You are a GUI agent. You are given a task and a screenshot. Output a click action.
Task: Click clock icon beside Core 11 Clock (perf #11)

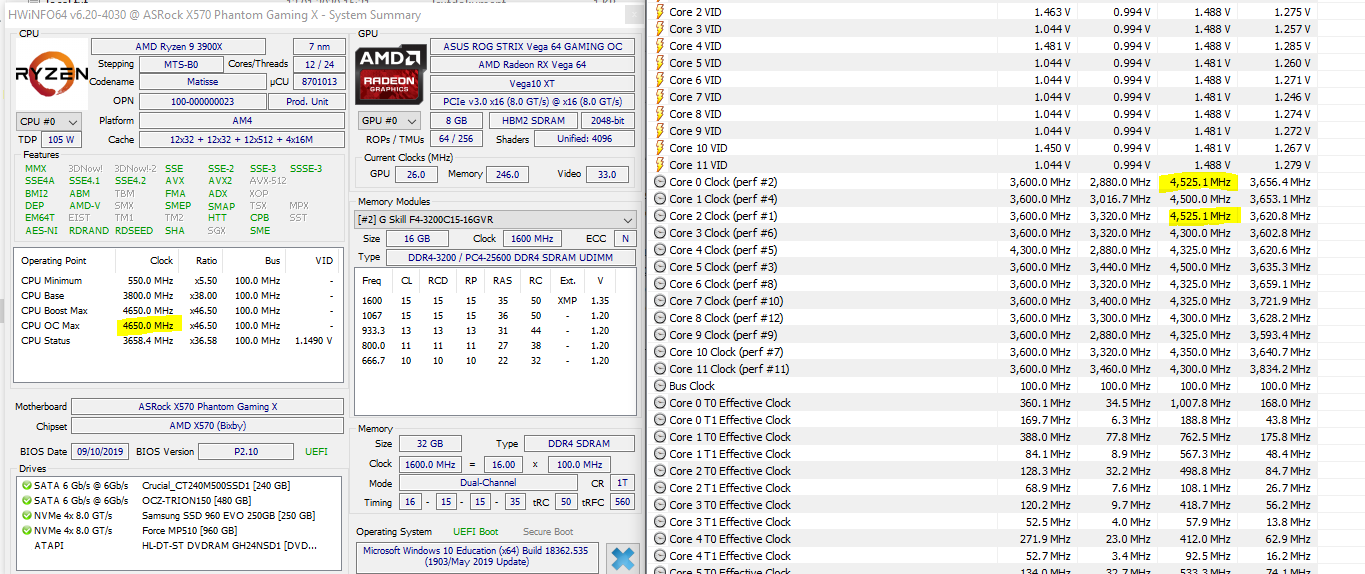659,369
